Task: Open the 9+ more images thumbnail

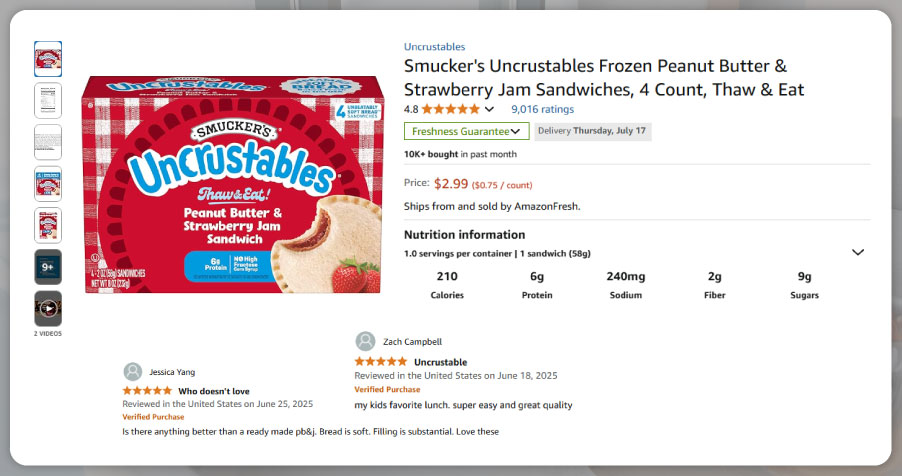Action: pos(48,267)
